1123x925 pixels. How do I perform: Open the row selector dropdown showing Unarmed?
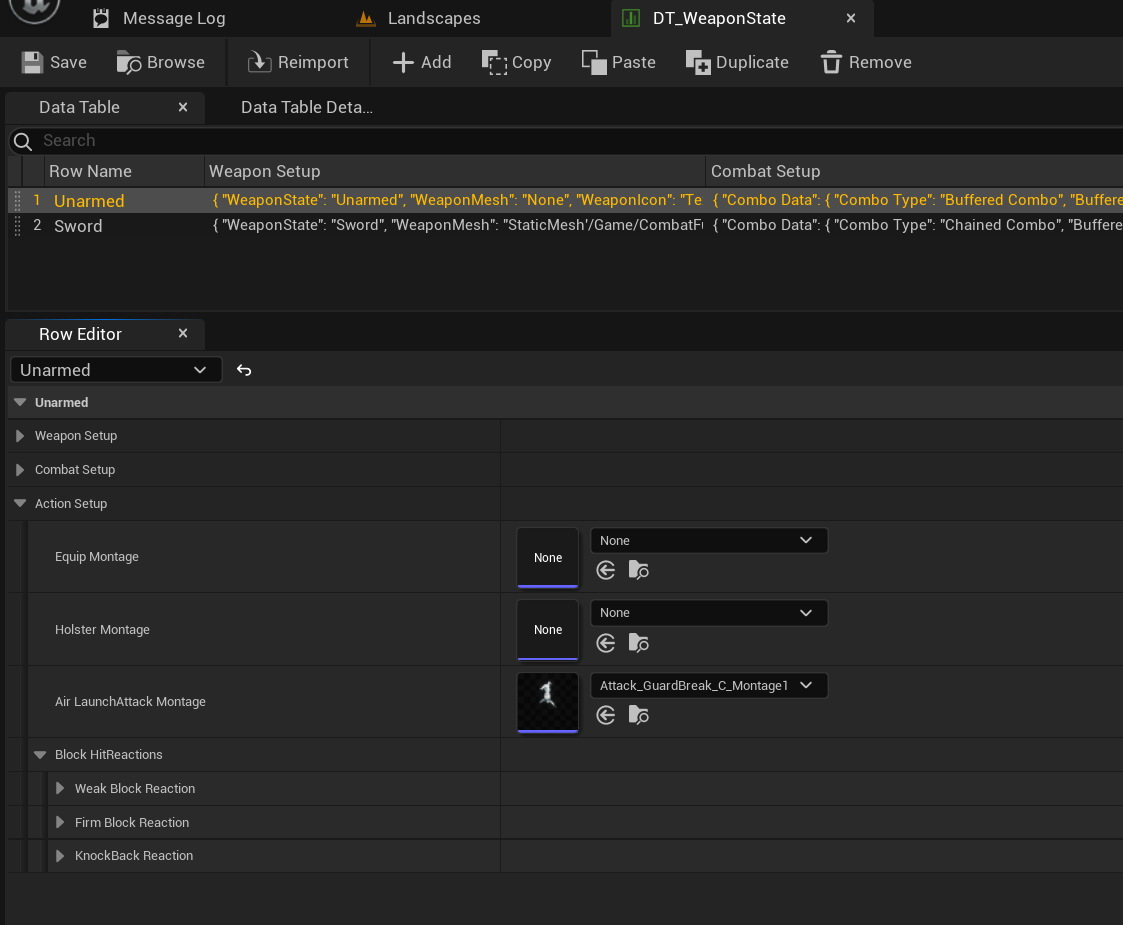point(115,369)
